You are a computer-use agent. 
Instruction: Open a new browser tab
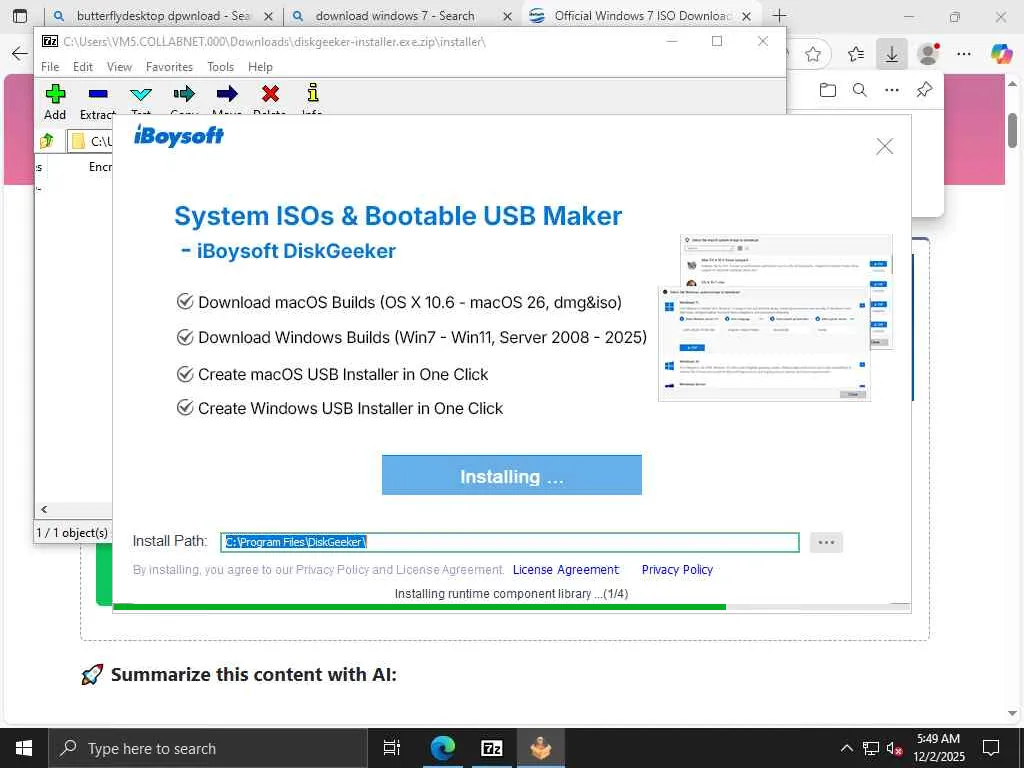[x=779, y=16]
